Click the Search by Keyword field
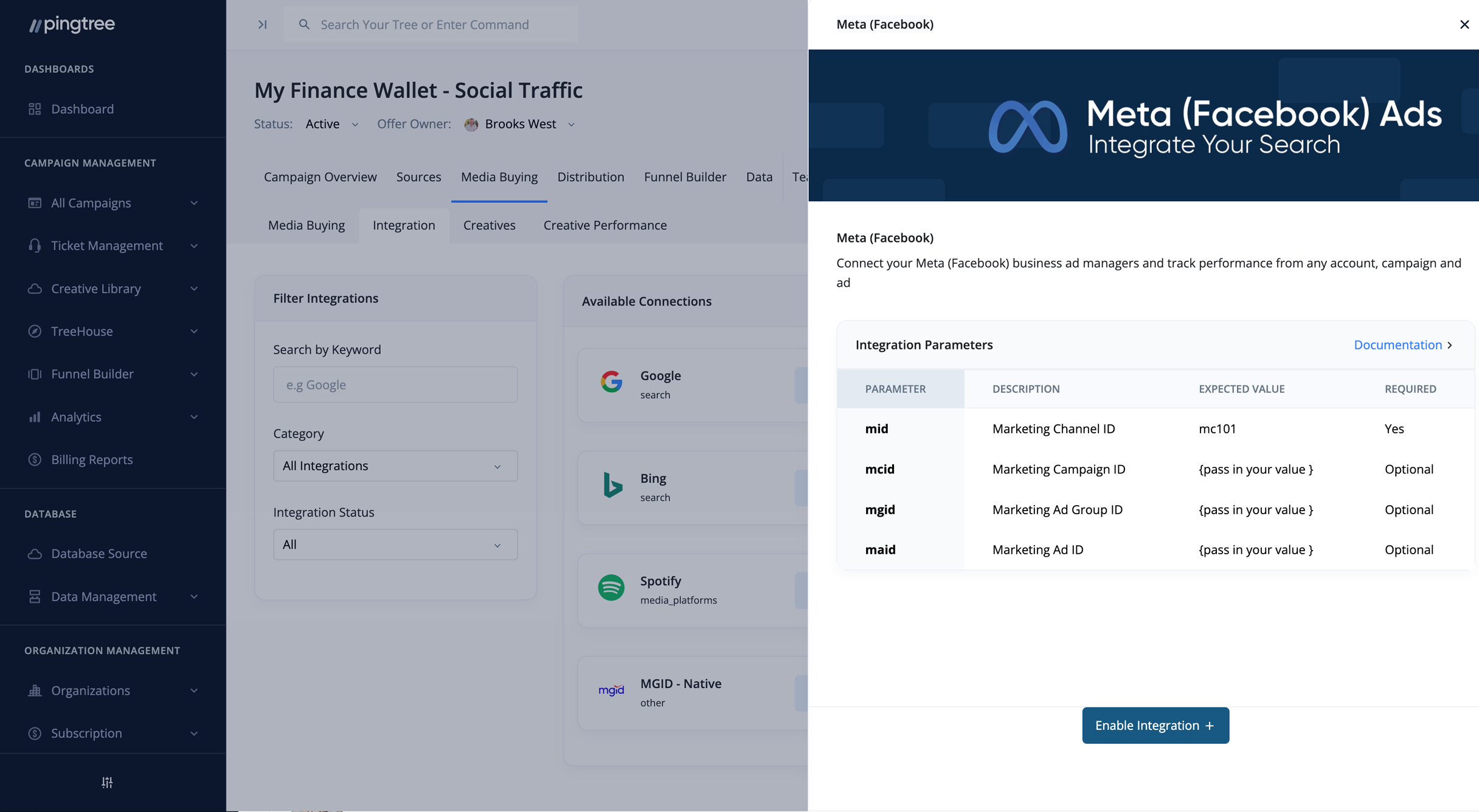 (395, 385)
